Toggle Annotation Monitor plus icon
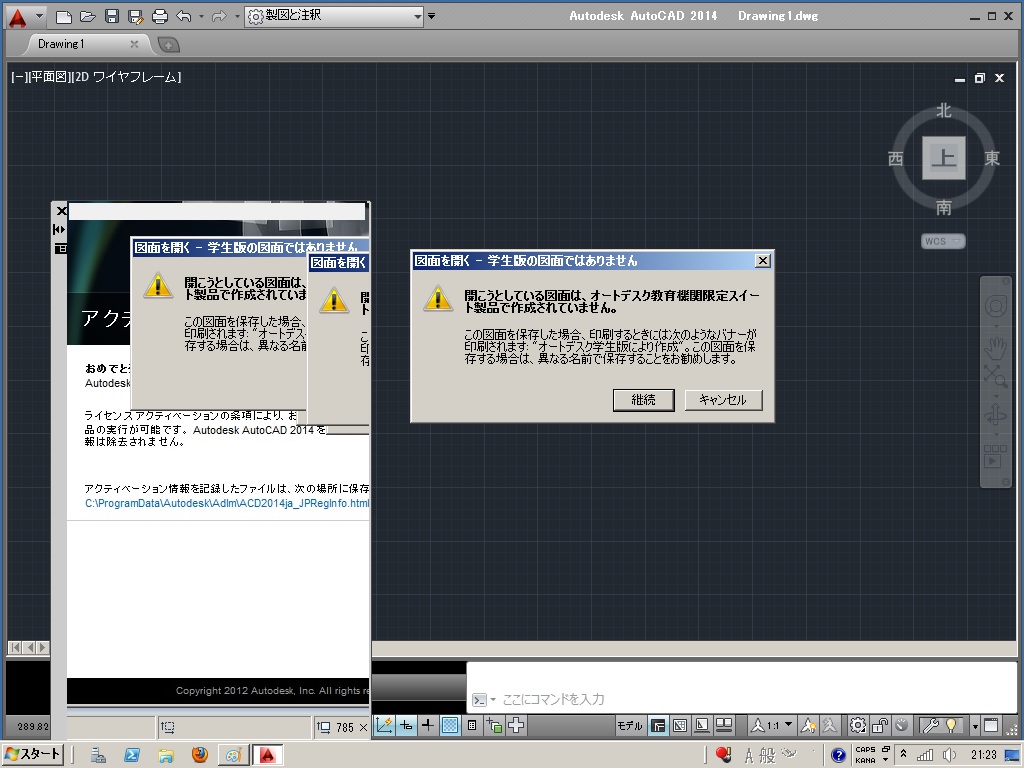 pos(516,725)
